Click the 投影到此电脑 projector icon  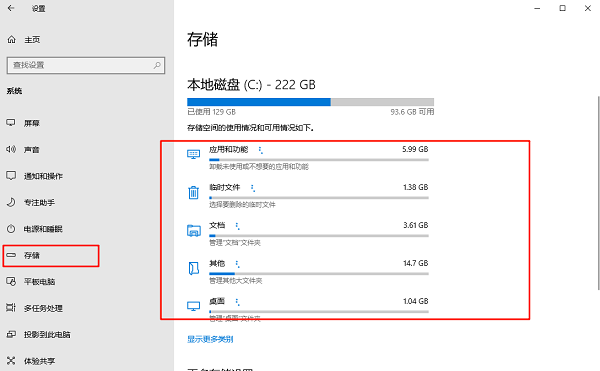pos(11,334)
